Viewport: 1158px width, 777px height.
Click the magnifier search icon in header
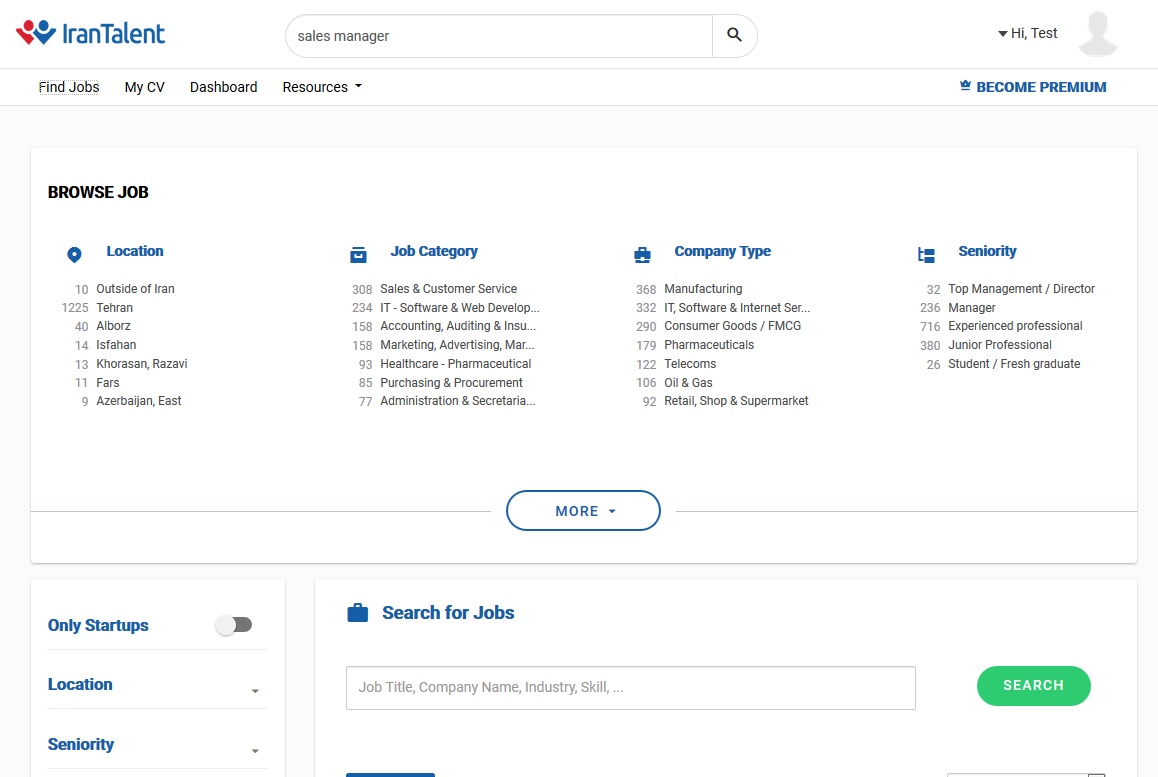pos(734,36)
